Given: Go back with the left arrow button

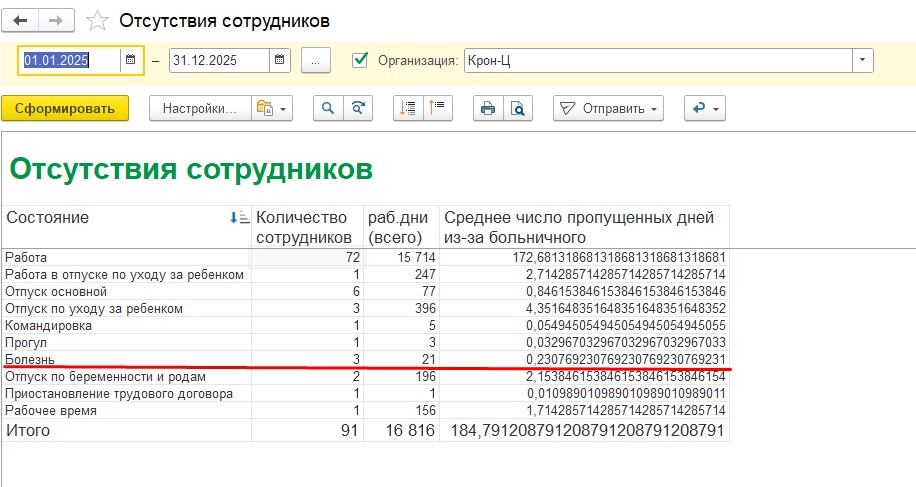Looking at the screenshot, I should click(x=20, y=21).
